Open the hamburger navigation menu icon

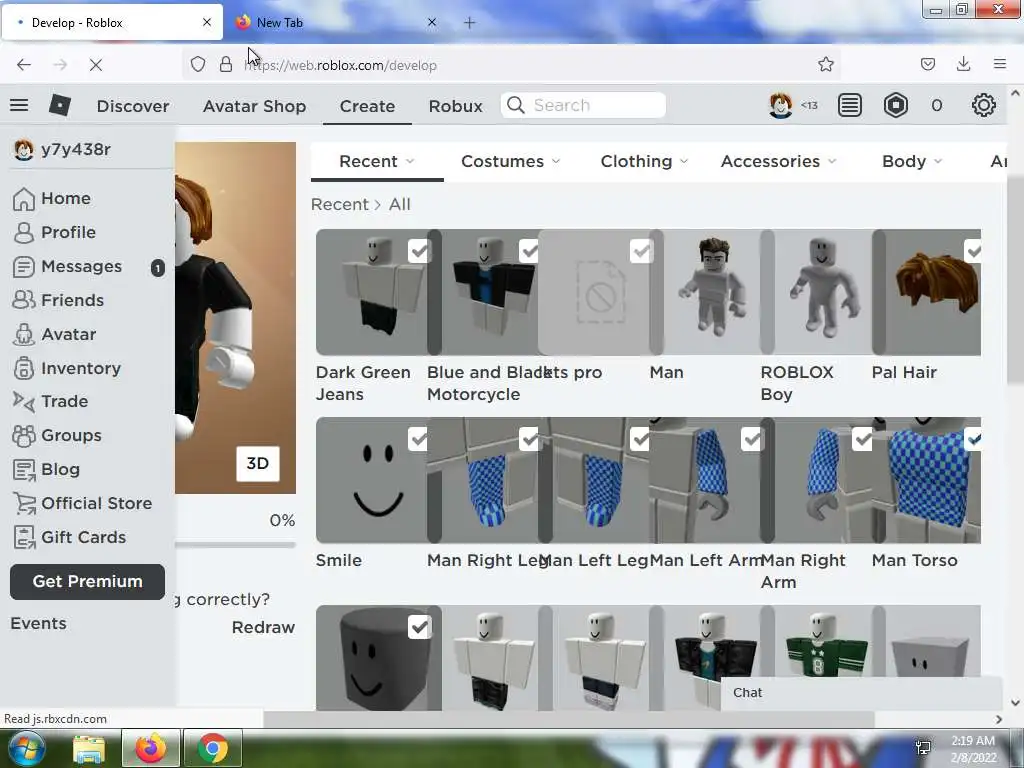(19, 105)
